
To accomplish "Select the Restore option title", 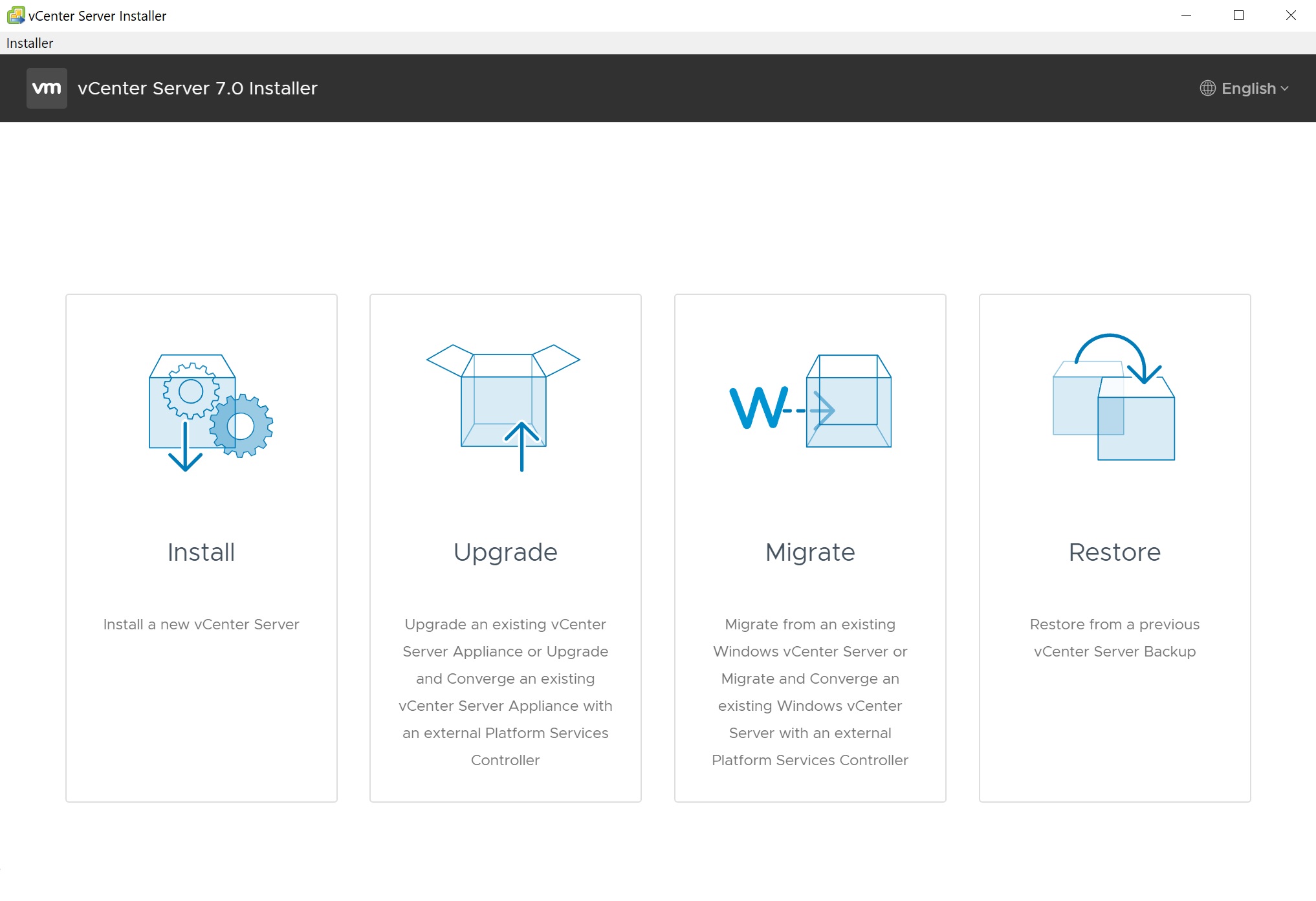I will (x=1115, y=552).
